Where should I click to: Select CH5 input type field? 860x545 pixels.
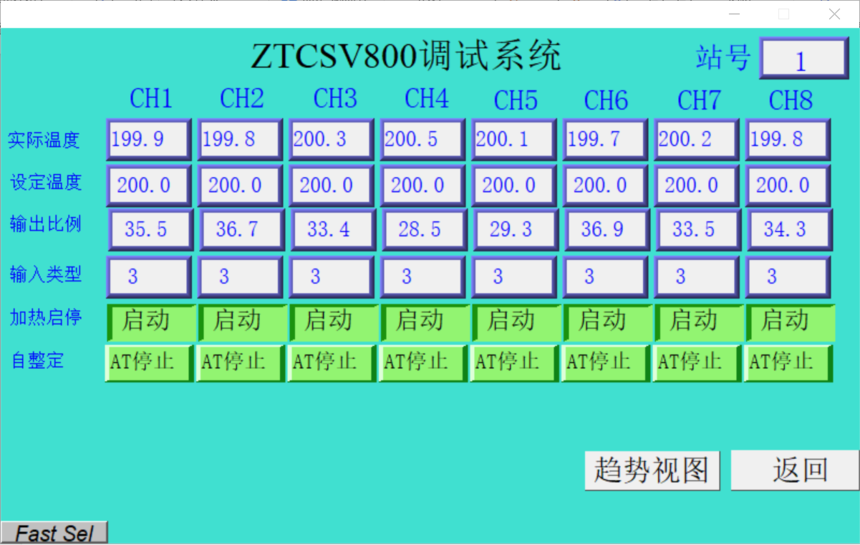(x=514, y=276)
